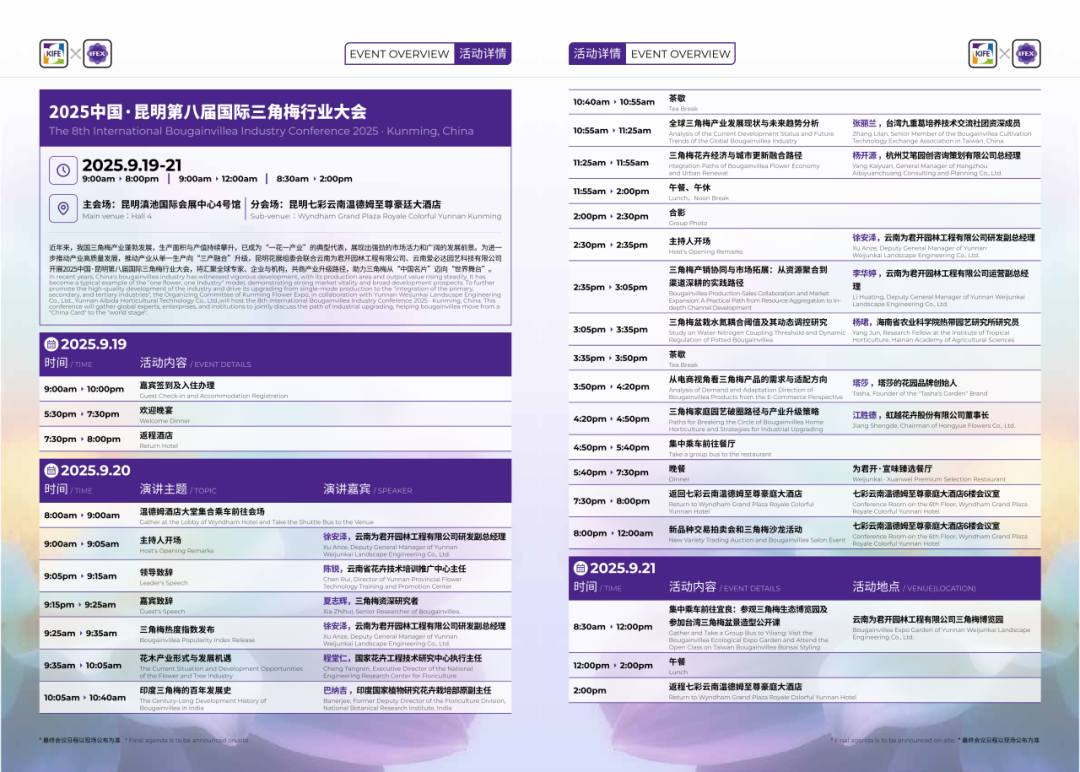Click the 午餐 Lunch row at 12:00pm
1080x772 pixels.
tap(804, 666)
